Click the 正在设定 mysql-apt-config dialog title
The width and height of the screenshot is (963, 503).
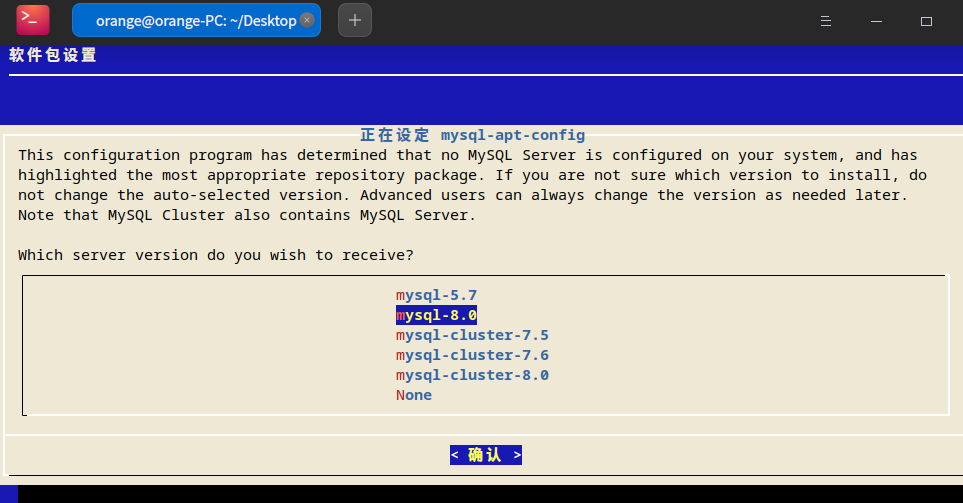click(x=472, y=135)
